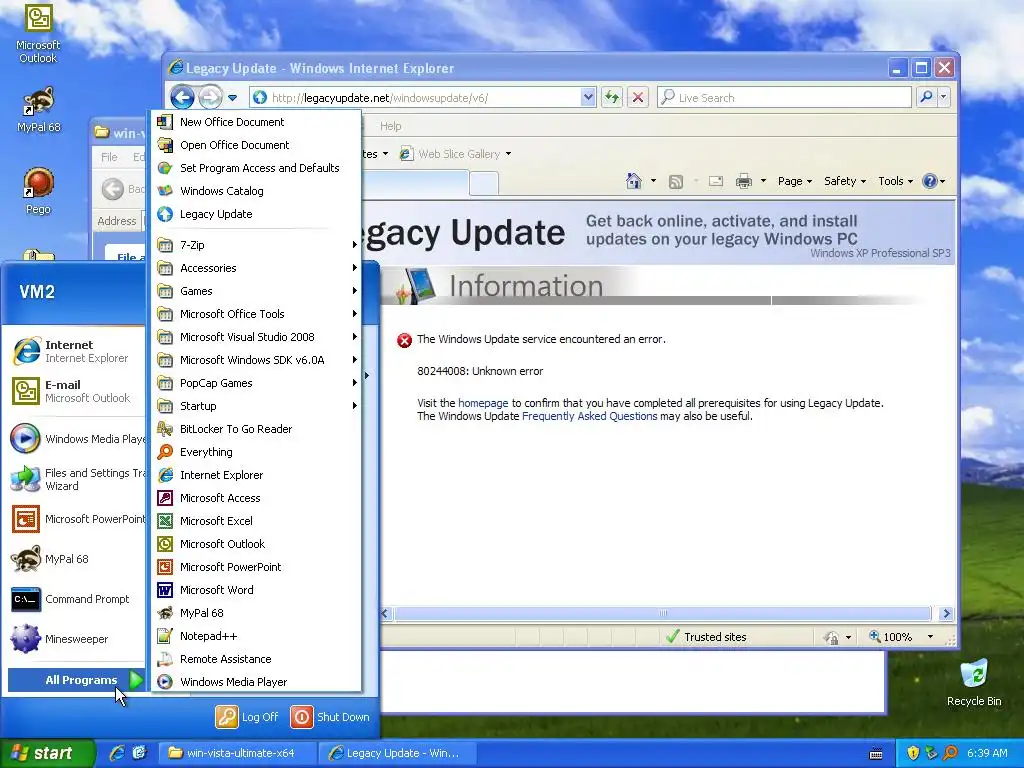Expand the Startup folder
Viewport: 1024px width, 768px height.
256,406
